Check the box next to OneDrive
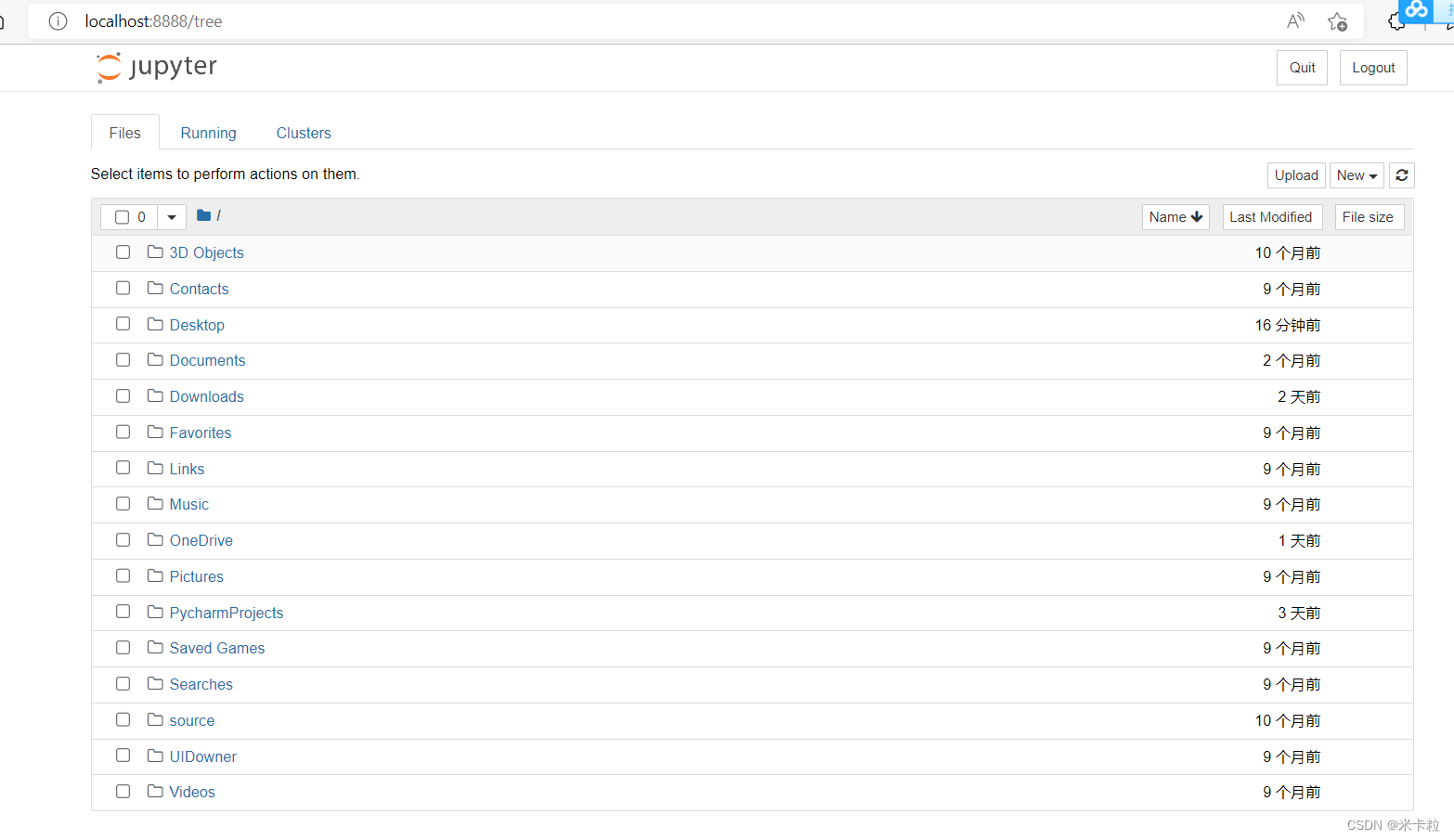The image size is (1454, 840). (123, 539)
